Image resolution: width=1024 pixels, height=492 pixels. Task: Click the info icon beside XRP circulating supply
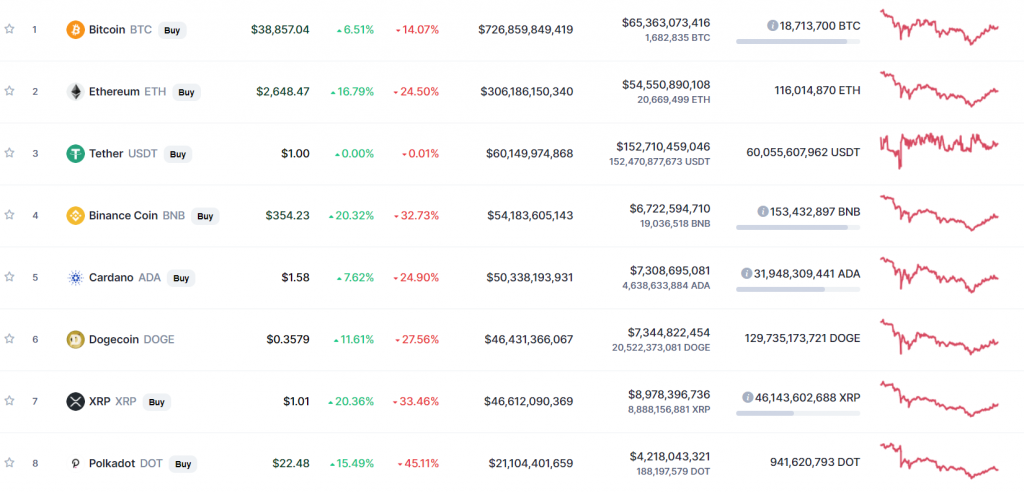747,396
